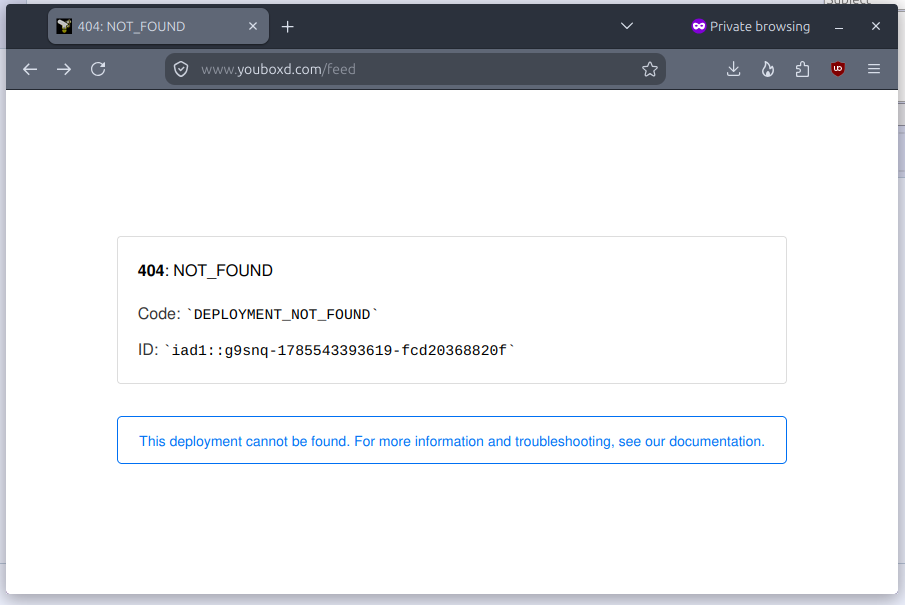Expand the list all tabs dropdown
Image resolution: width=905 pixels, height=605 pixels.
[x=627, y=27]
